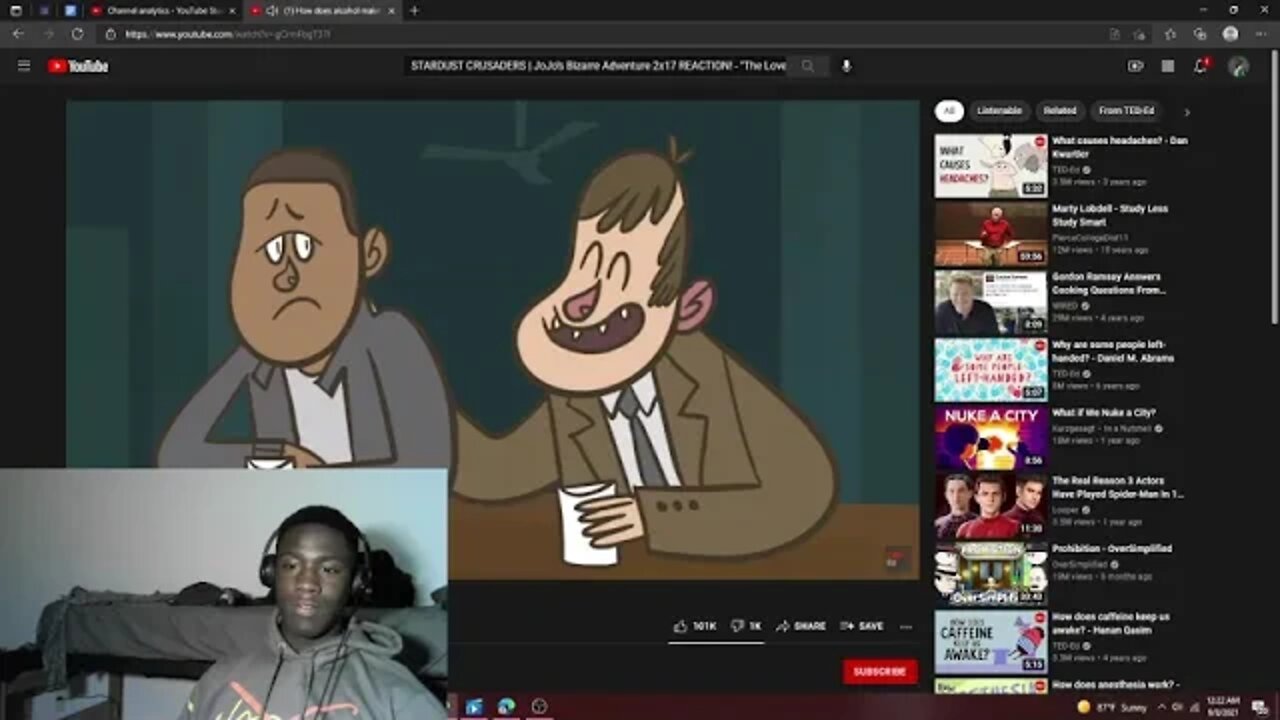Open the browser Collections icon
Viewport: 1280px width, 720px height.
click(x=1200, y=34)
